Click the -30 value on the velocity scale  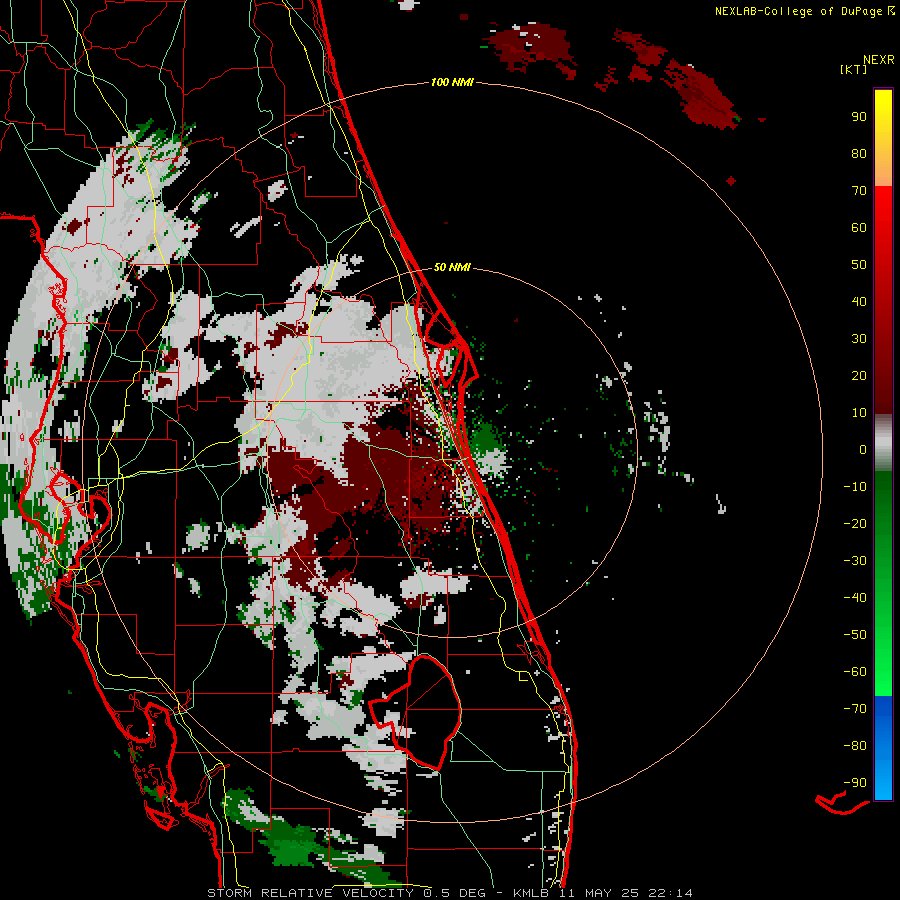coord(855,561)
